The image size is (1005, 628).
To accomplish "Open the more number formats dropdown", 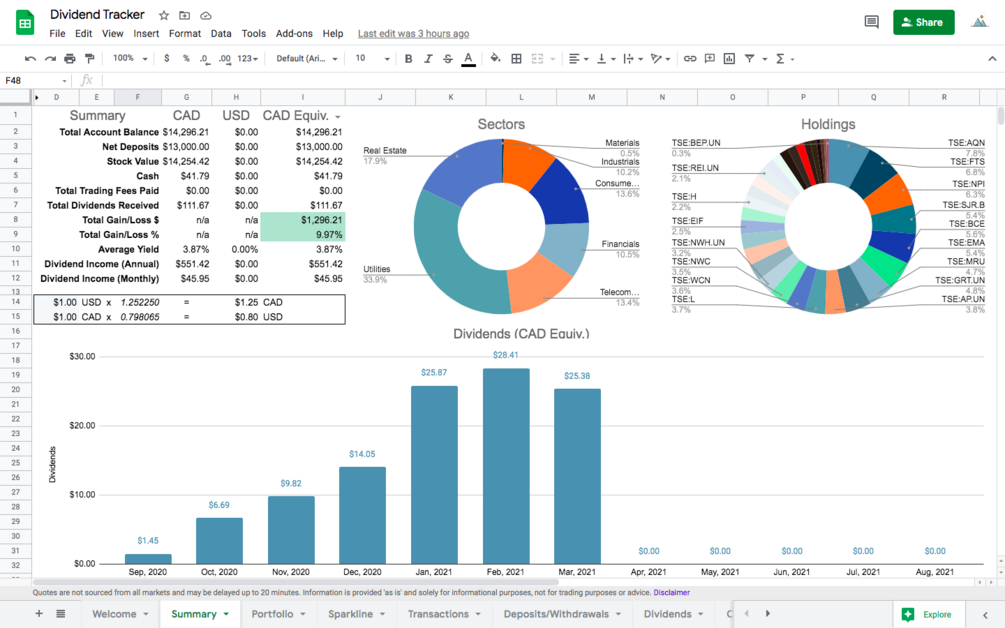I will [x=247, y=58].
